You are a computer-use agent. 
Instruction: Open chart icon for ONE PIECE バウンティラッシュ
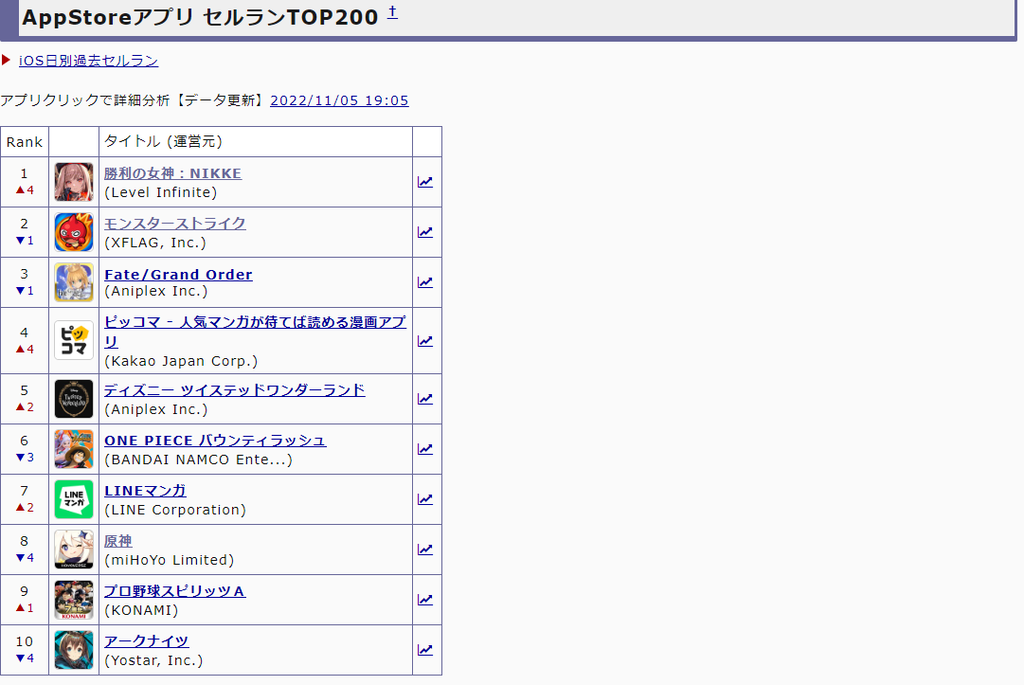click(425, 449)
